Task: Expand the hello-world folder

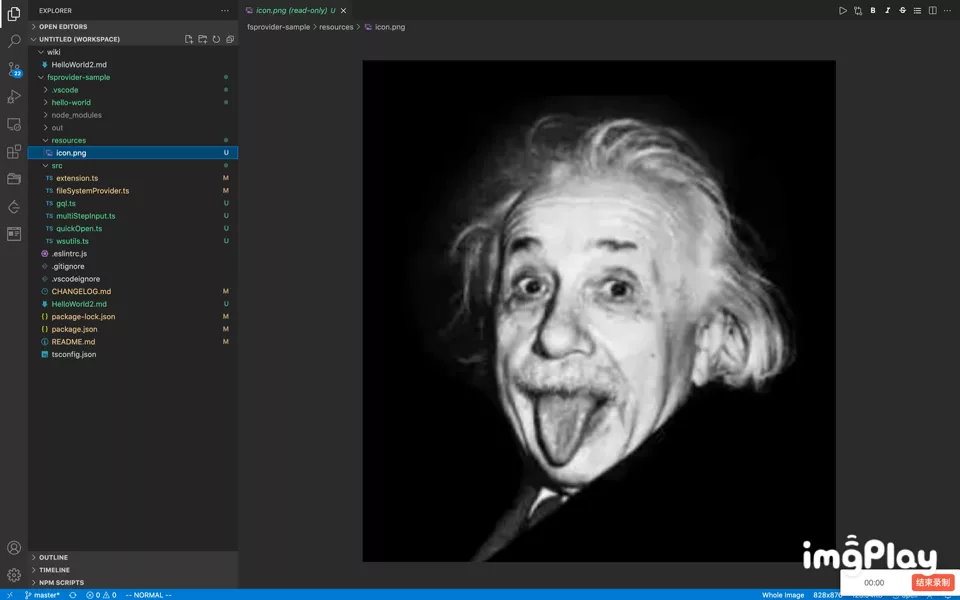Action: pyautogui.click(x=133, y=102)
